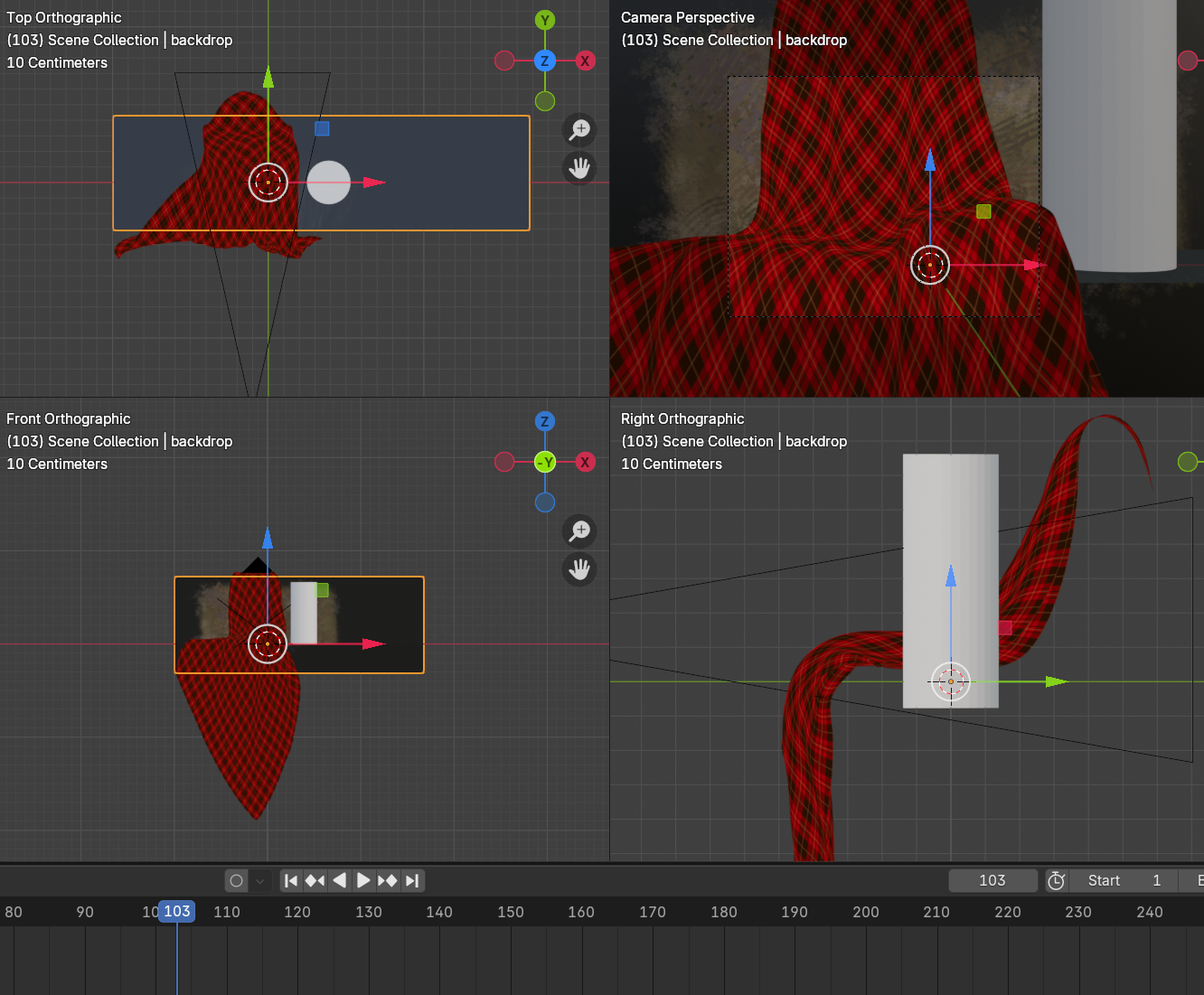Click the green Y move arrow in Right Orthographic view
The width and height of the screenshot is (1204, 995).
tap(1057, 681)
